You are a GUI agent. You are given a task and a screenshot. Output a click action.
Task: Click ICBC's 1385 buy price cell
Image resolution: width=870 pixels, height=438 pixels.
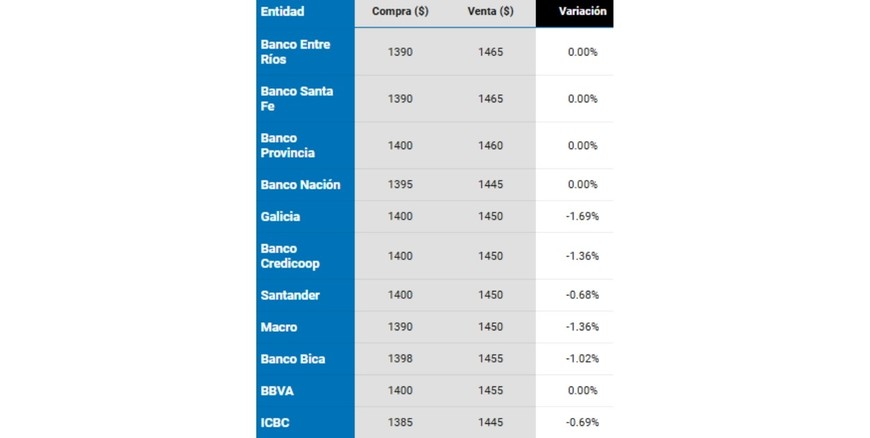400,423
